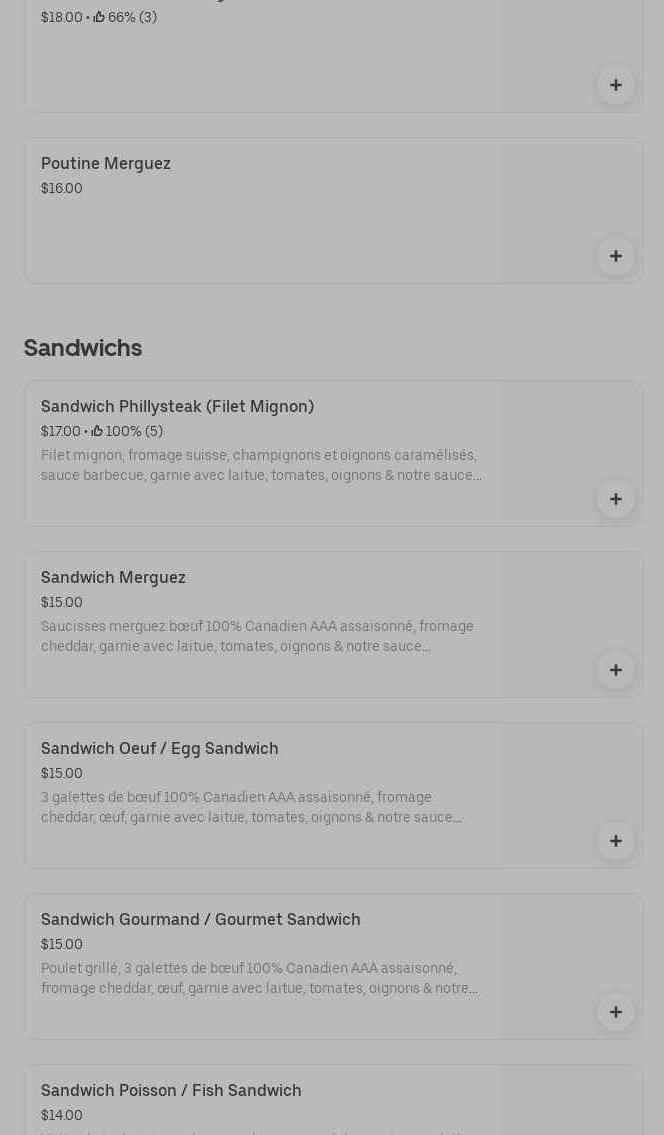
Task: Open Sandwich Oeuf / Egg Sandwich title
Action: pos(159,748)
